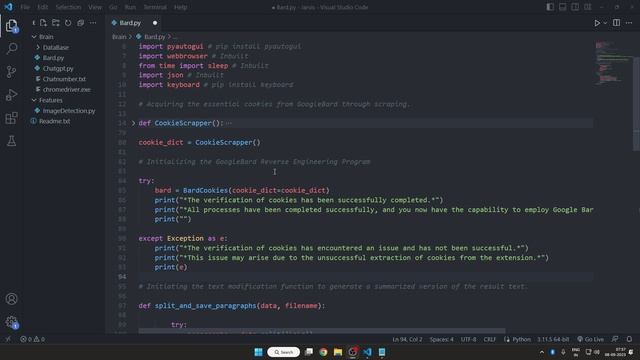
Task: Toggle Primary Side Bar layout button
Action: coord(550,7)
